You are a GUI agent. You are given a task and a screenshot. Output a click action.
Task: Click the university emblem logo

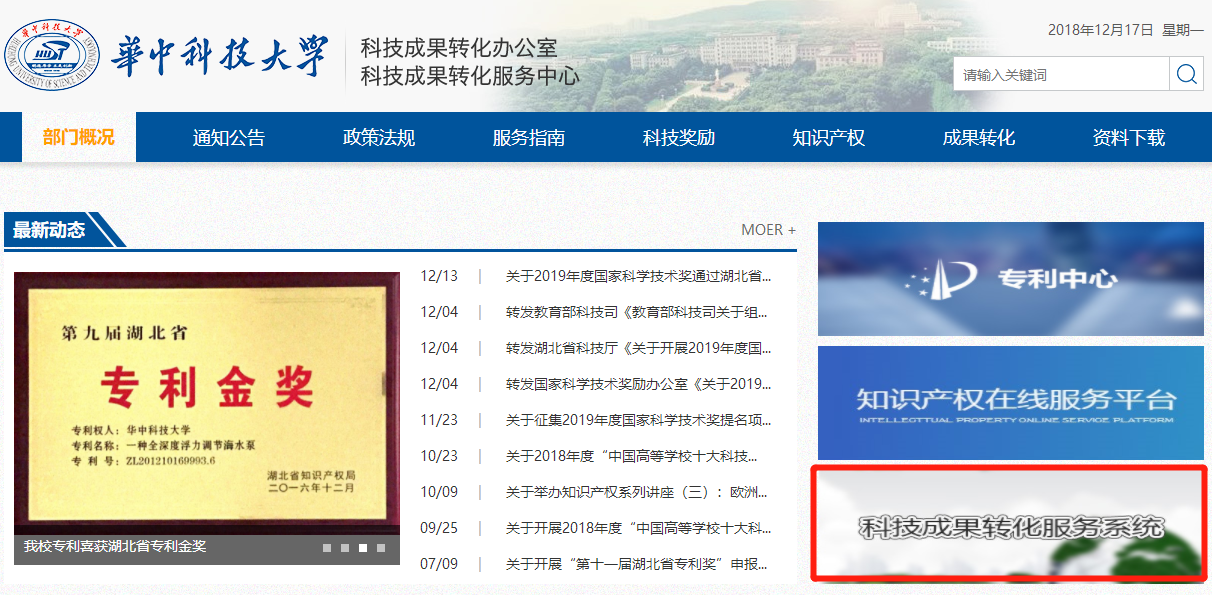pyautogui.click(x=52, y=54)
